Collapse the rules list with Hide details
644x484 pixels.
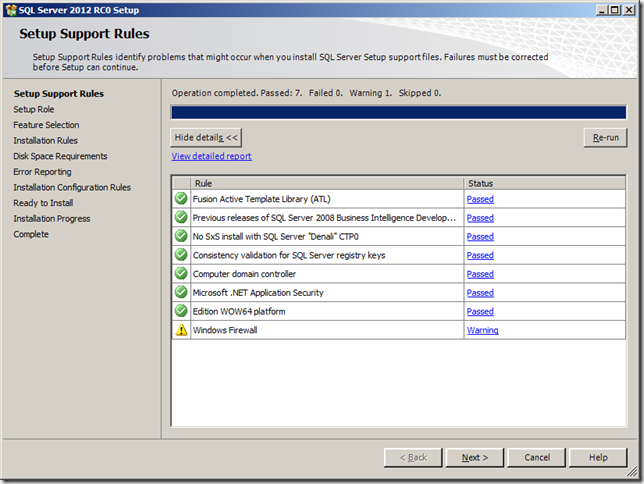(x=206, y=137)
